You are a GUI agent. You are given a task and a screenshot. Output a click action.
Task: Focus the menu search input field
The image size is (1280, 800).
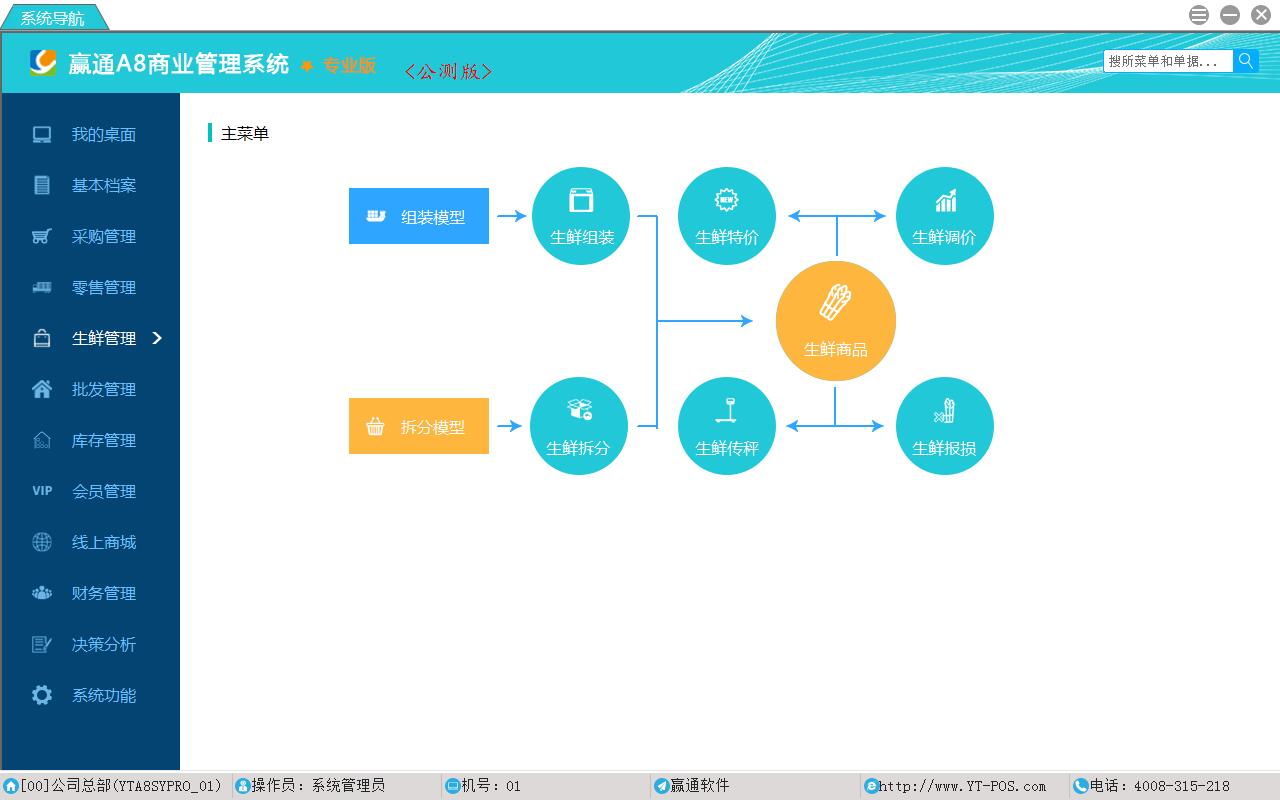pyautogui.click(x=1168, y=61)
